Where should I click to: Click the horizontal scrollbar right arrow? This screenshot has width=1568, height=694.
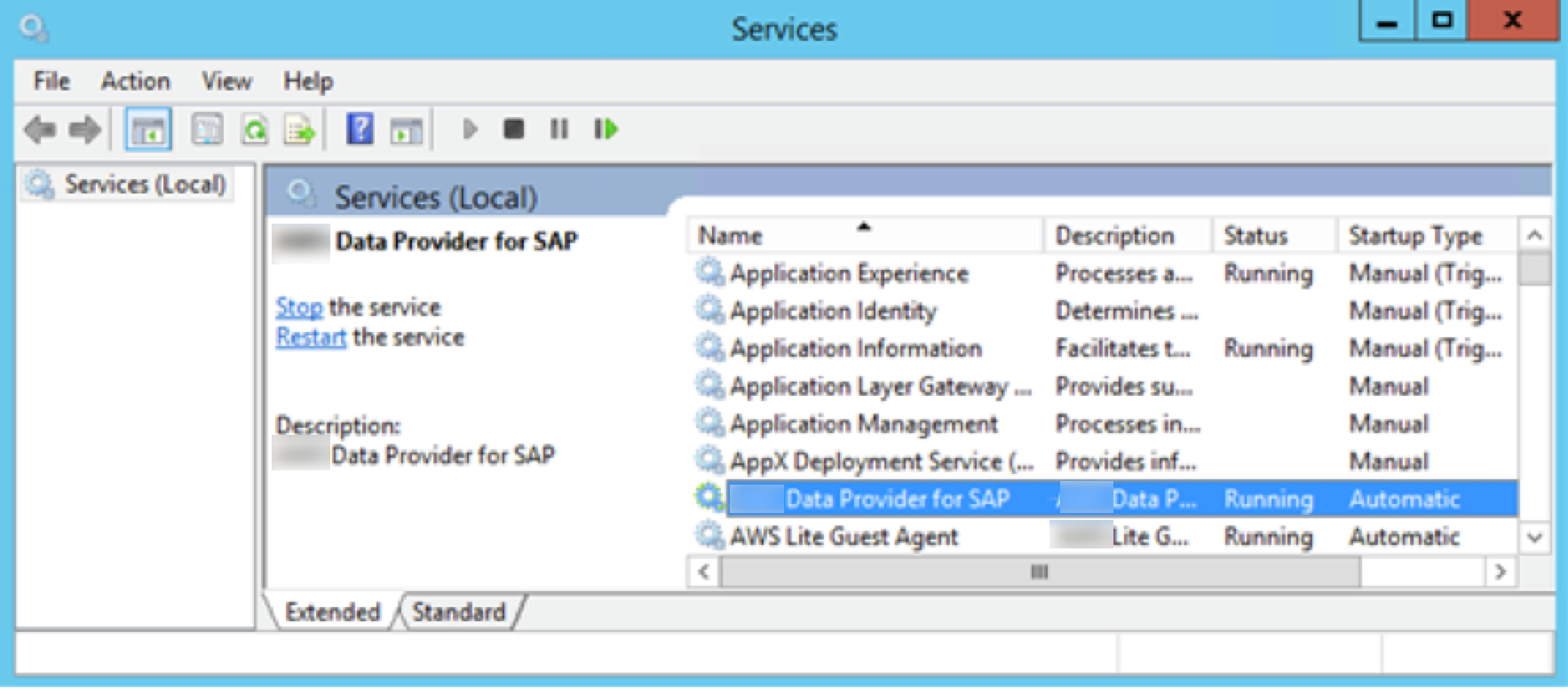click(1501, 572)
